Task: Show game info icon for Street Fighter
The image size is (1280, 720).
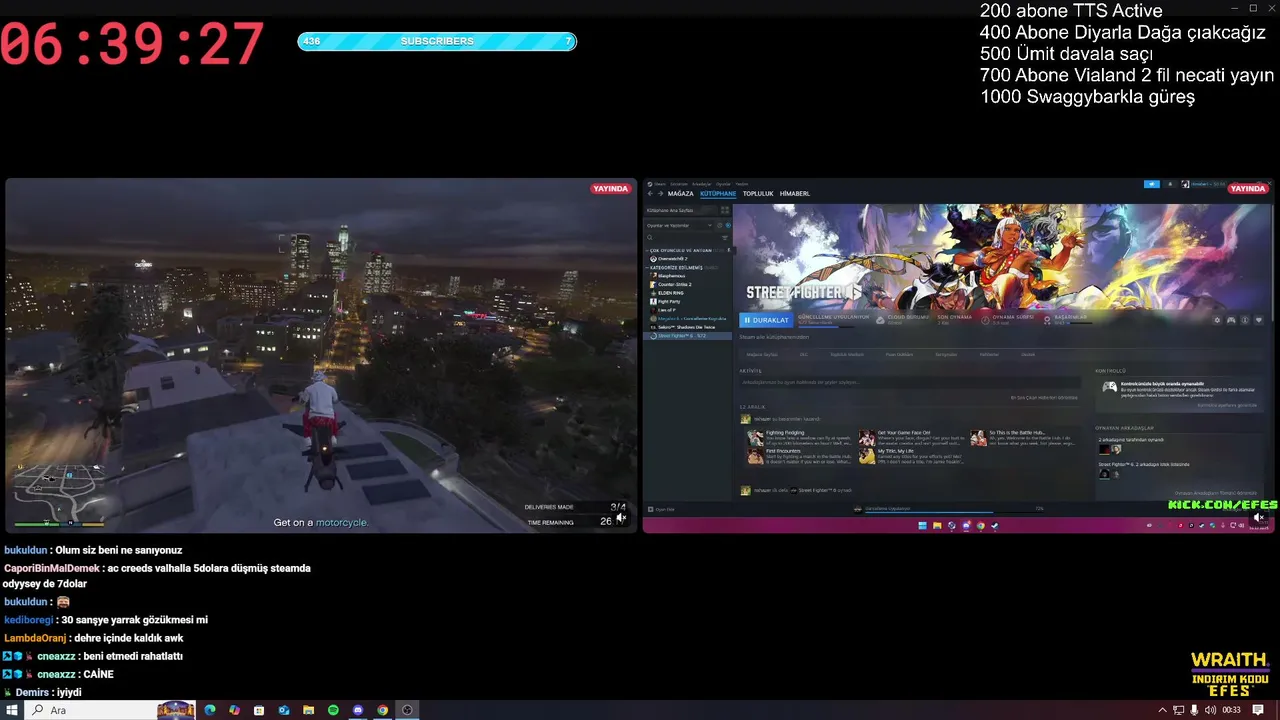Action: point(1245,320)
